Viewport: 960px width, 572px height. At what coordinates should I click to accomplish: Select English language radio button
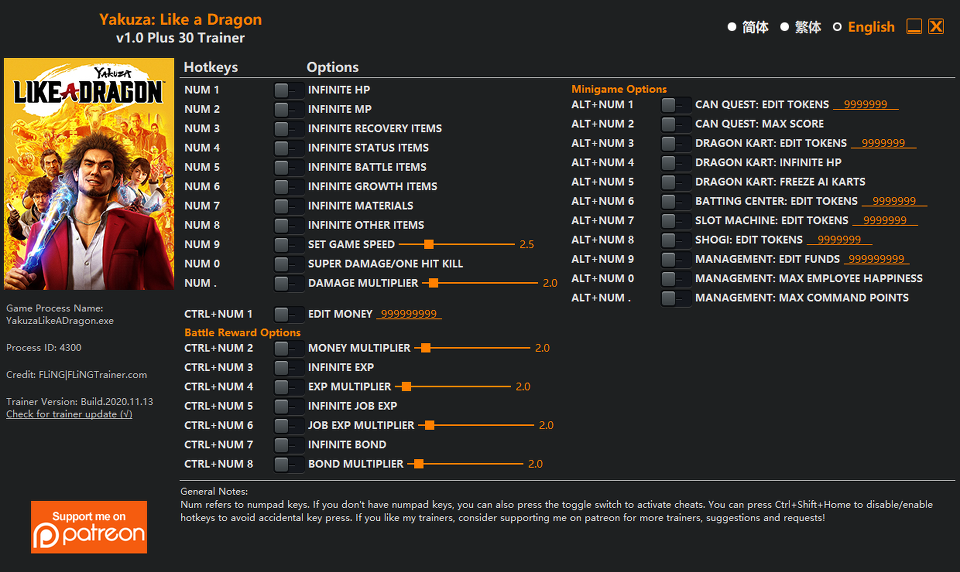[x=838, y=27]
